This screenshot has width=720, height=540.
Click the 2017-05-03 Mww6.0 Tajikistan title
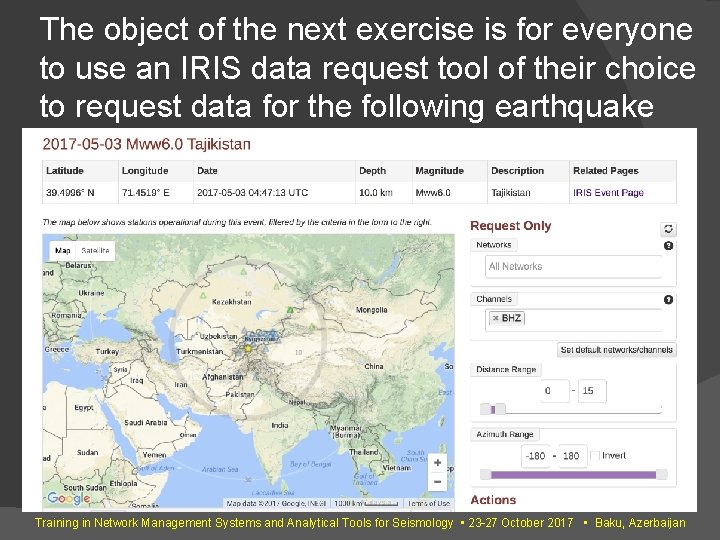146,144
